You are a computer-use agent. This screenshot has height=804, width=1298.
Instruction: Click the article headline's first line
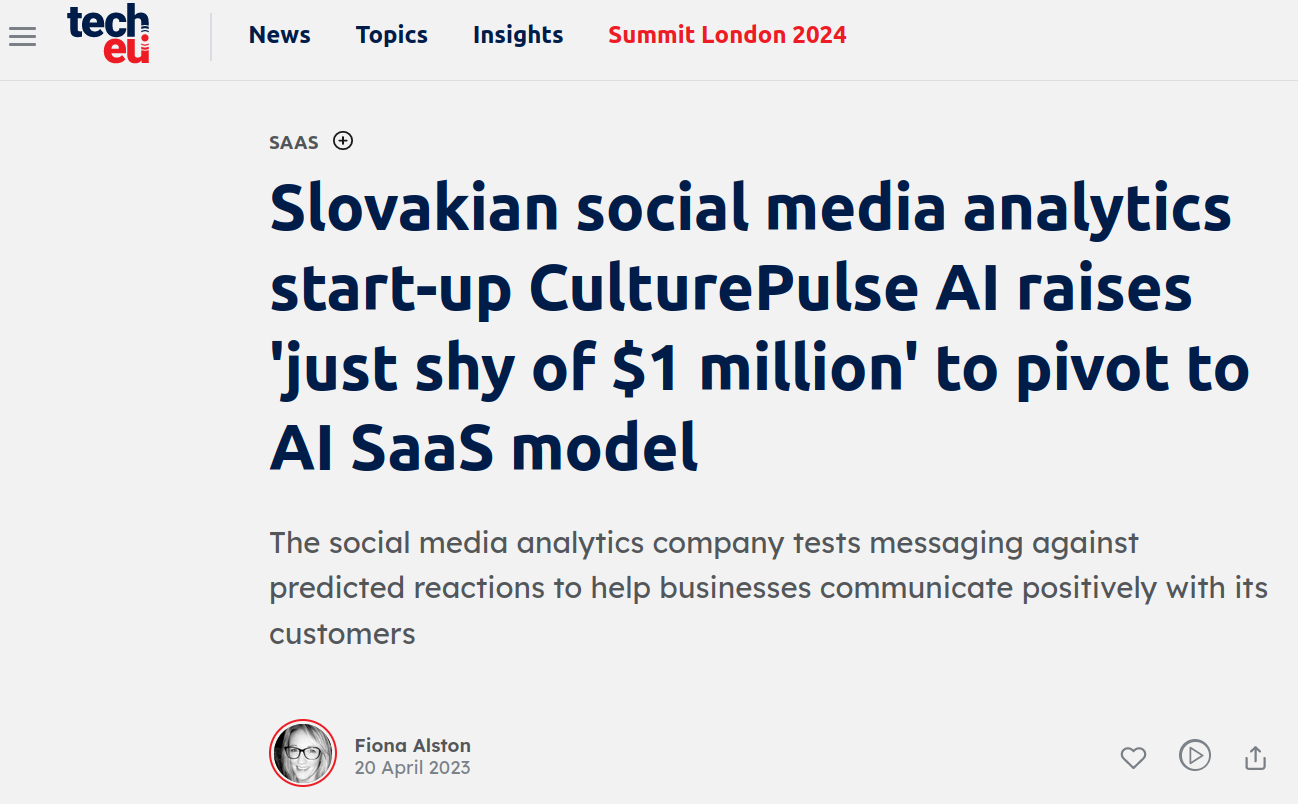(750, 209)
